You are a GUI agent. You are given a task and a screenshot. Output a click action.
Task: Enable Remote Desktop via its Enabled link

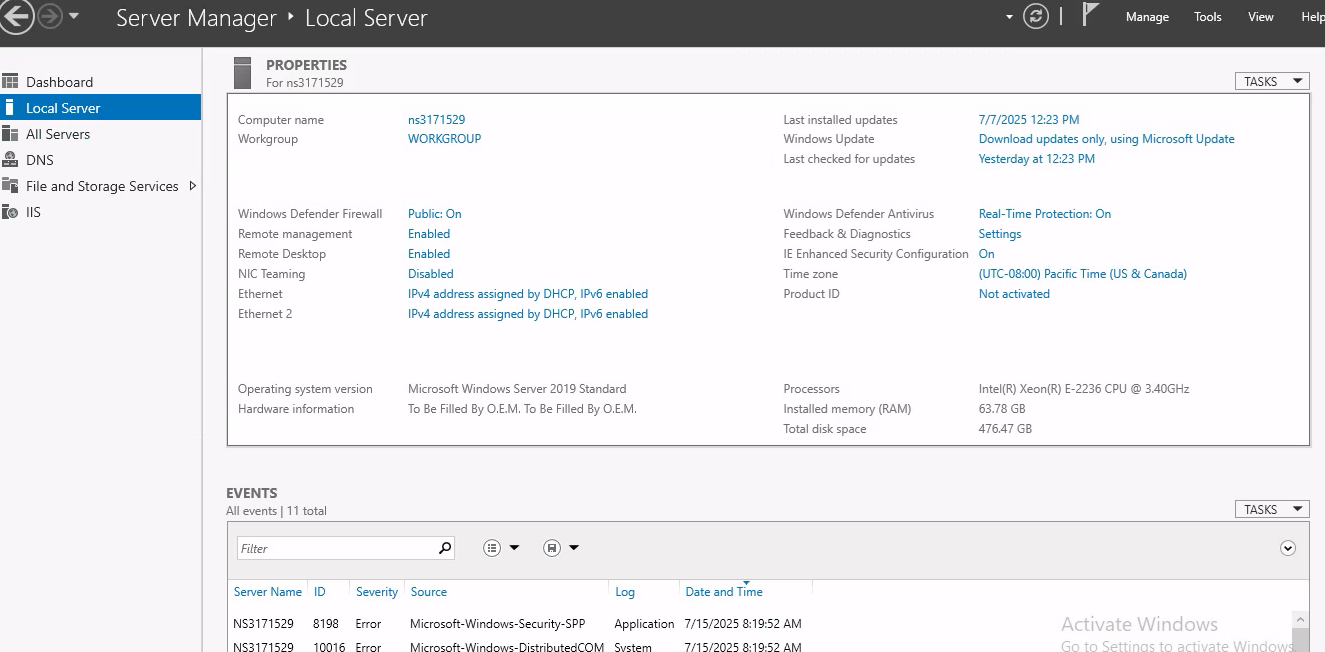click(428, 253)
